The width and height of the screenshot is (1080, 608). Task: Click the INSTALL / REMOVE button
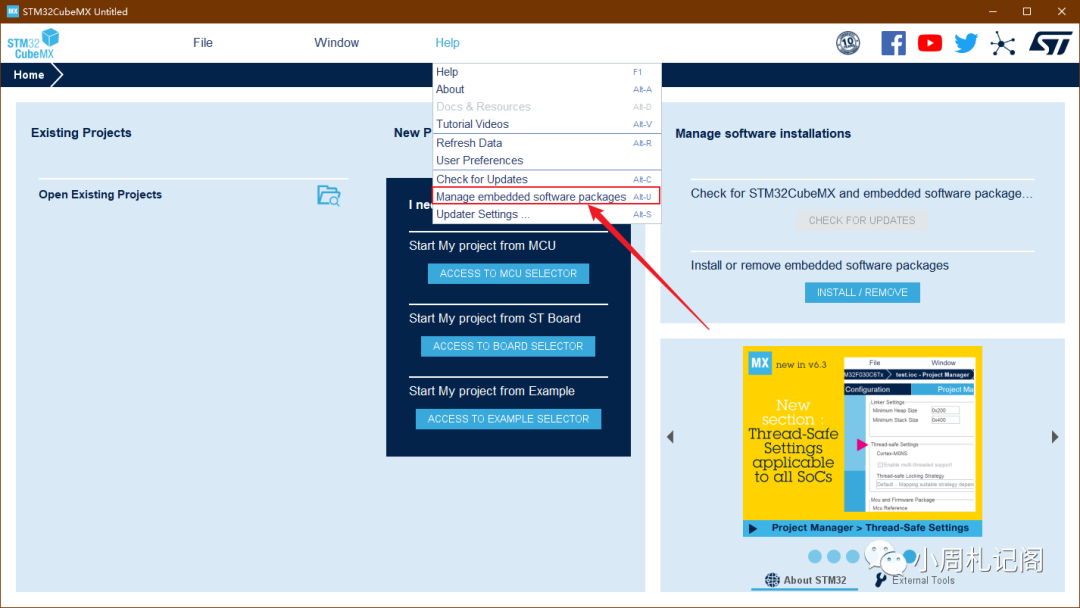coord(862,293)
